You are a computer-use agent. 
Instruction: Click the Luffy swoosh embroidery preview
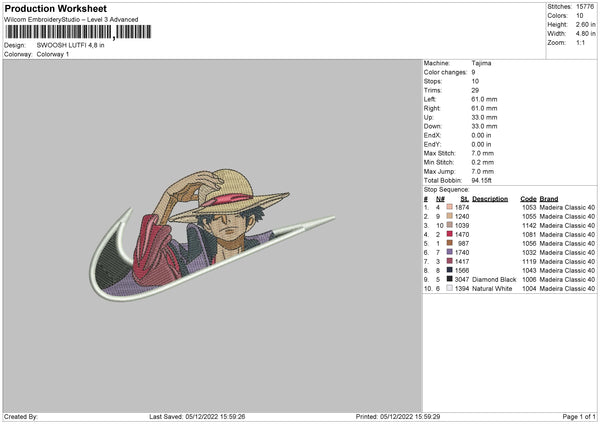tap(212, 235)
